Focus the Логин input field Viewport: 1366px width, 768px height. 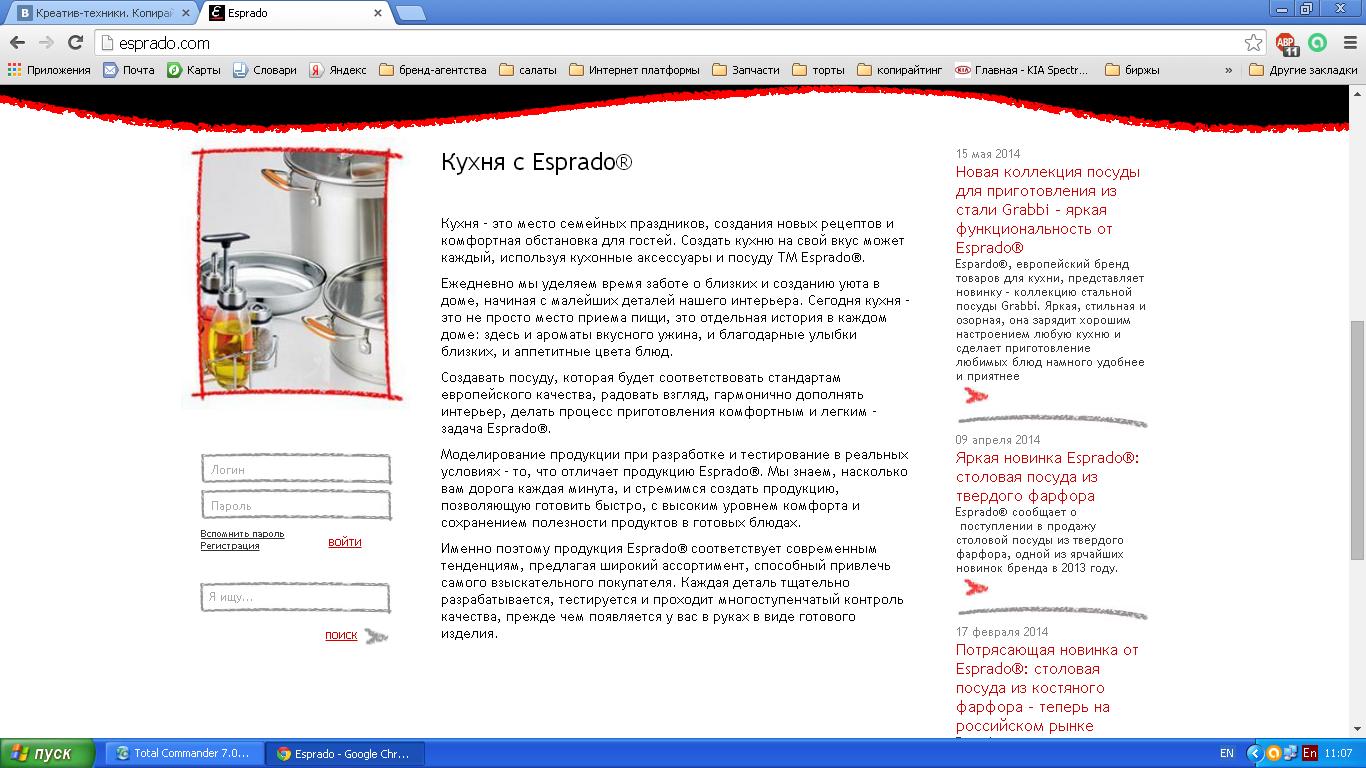296,469
